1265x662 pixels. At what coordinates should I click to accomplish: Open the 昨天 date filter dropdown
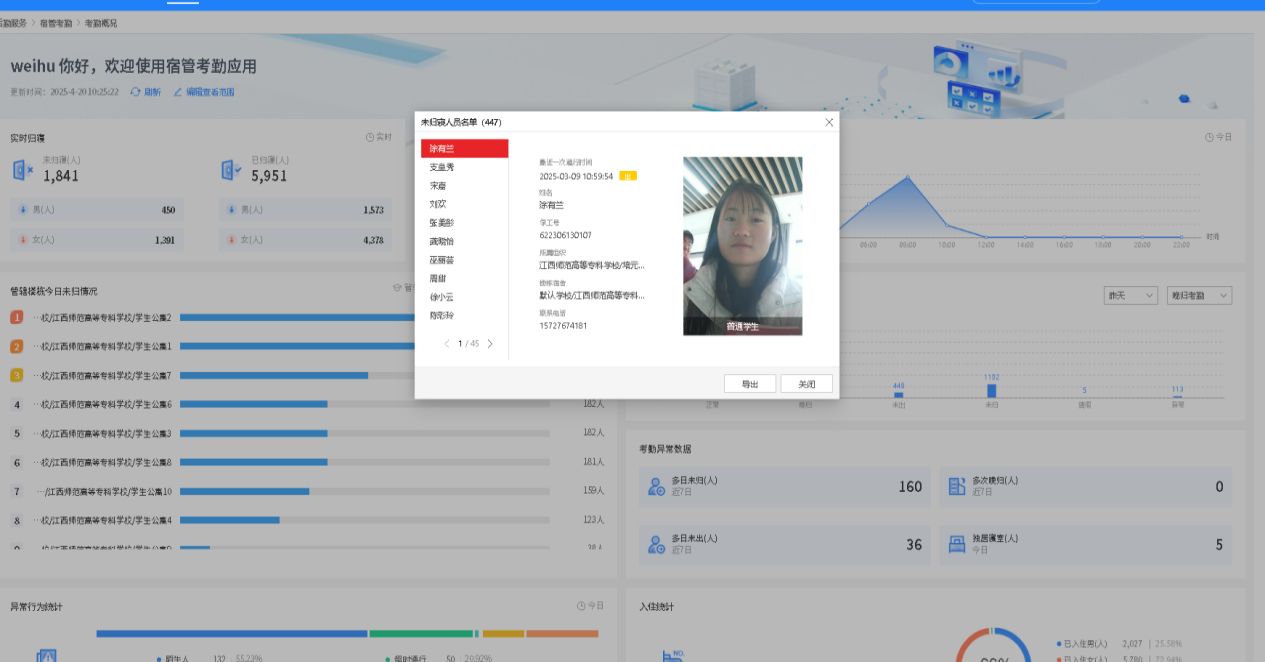click(1130, 295)
